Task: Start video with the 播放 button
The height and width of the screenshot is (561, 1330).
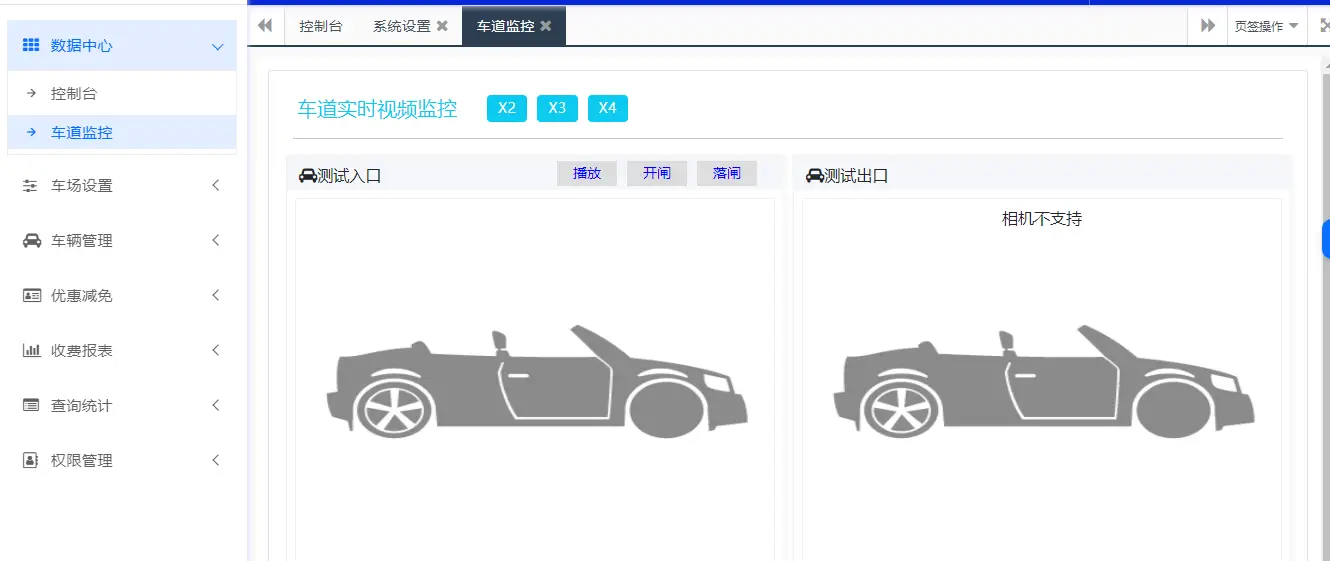Action: click(587, 174)
